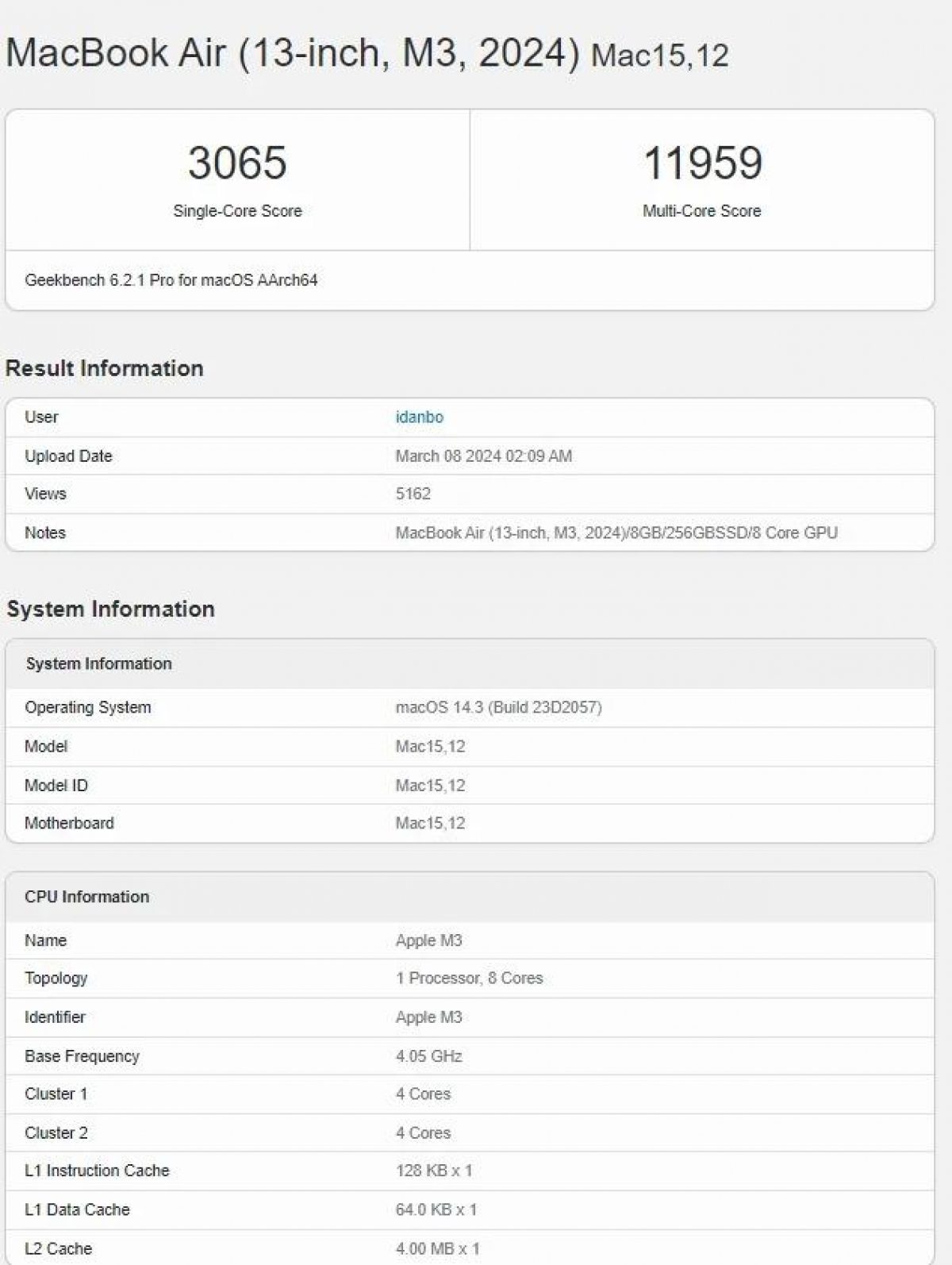Click the single-core score 3065
The width and height of the screenshot is (952, 1265).
(237, 163)
